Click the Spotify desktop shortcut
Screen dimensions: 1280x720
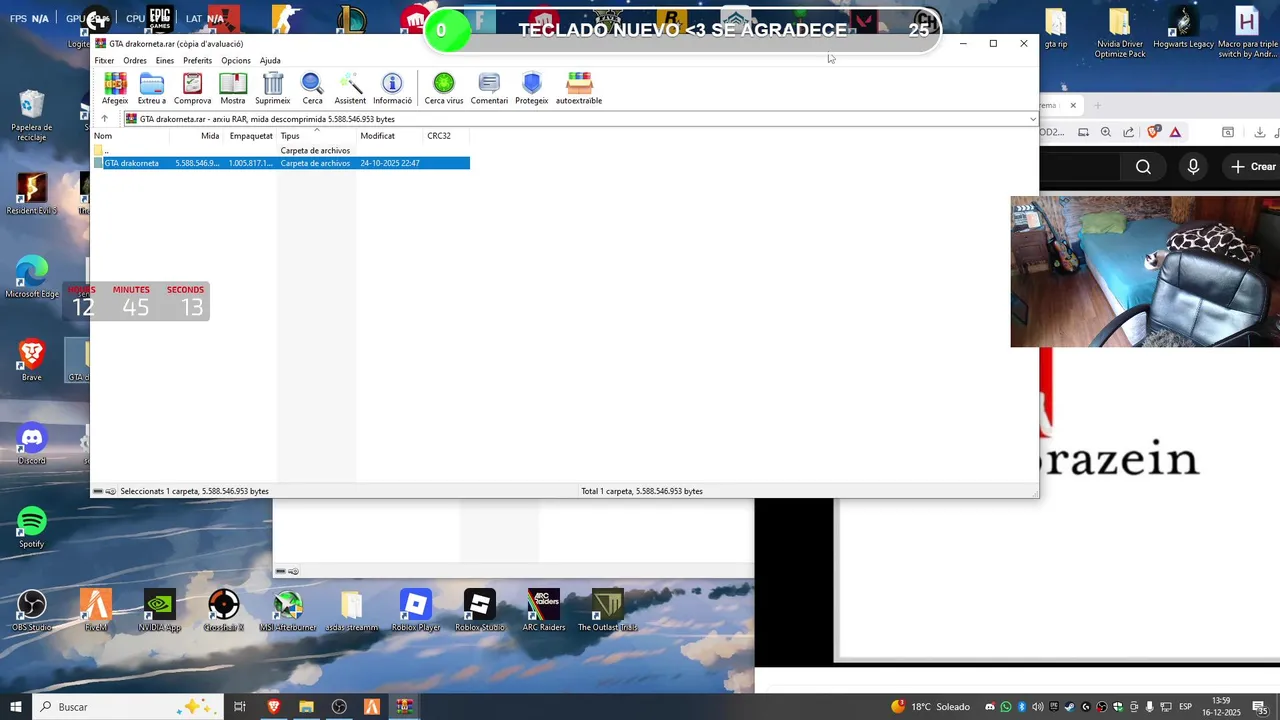coord(32,527)
